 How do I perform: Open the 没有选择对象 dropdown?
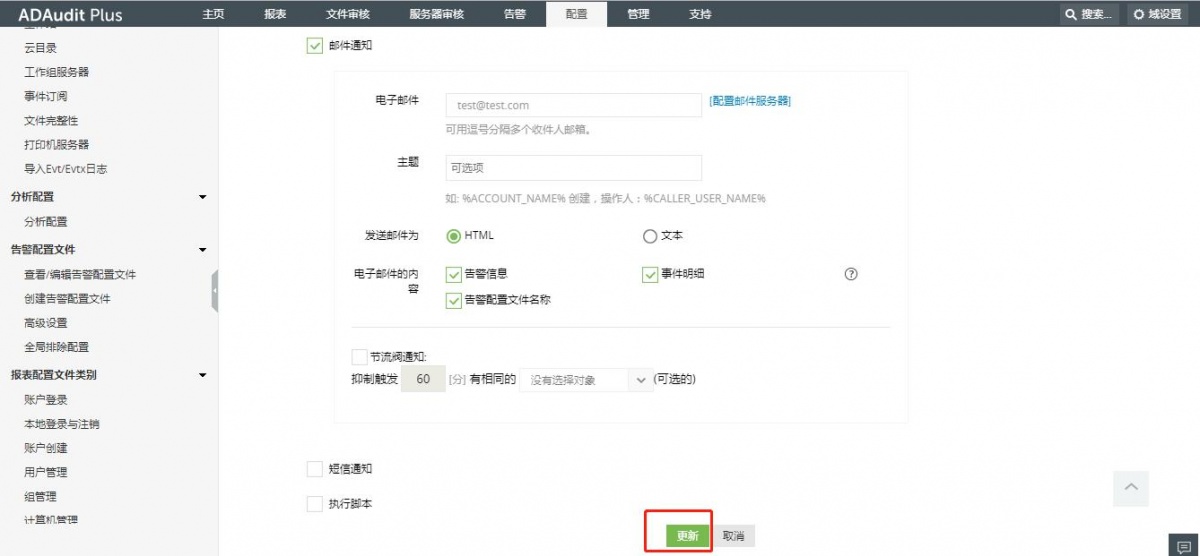click(x=586, y=380)
